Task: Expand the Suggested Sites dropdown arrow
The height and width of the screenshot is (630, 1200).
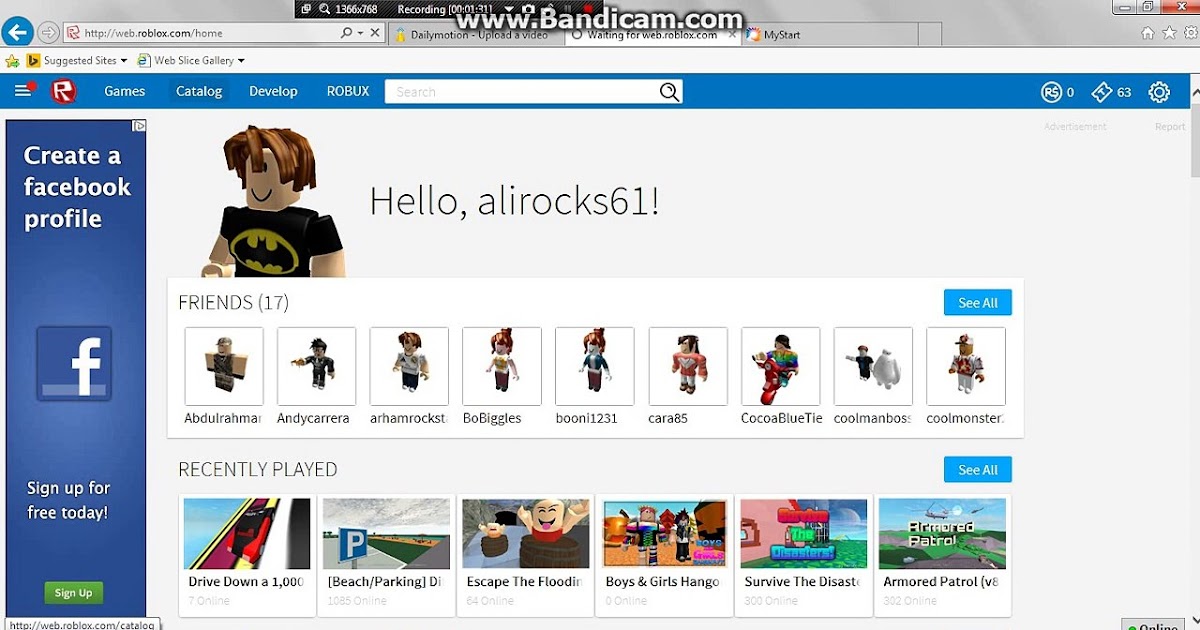Action: coord(124,61)
